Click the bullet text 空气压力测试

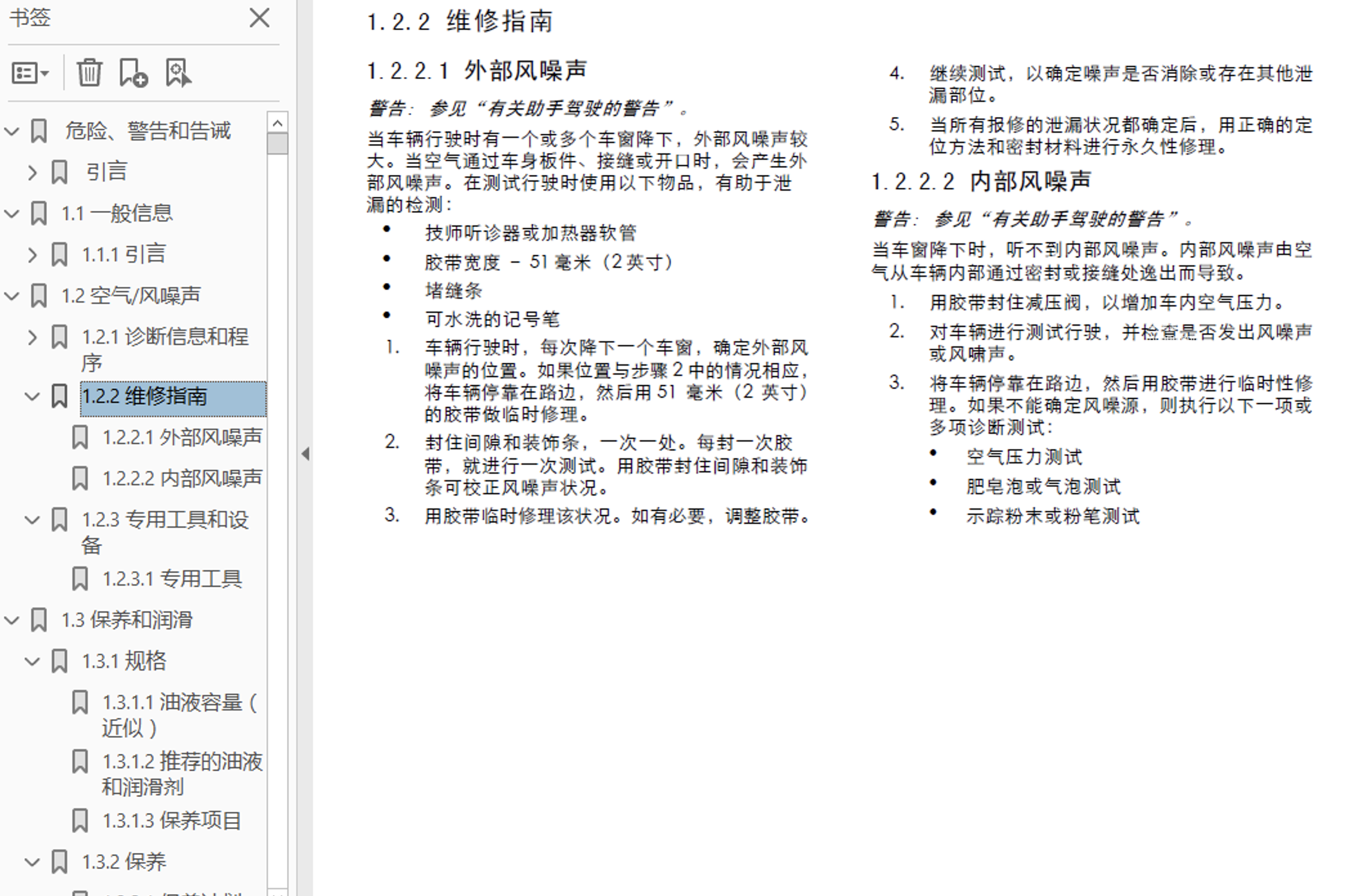[x=1024, y=458]
